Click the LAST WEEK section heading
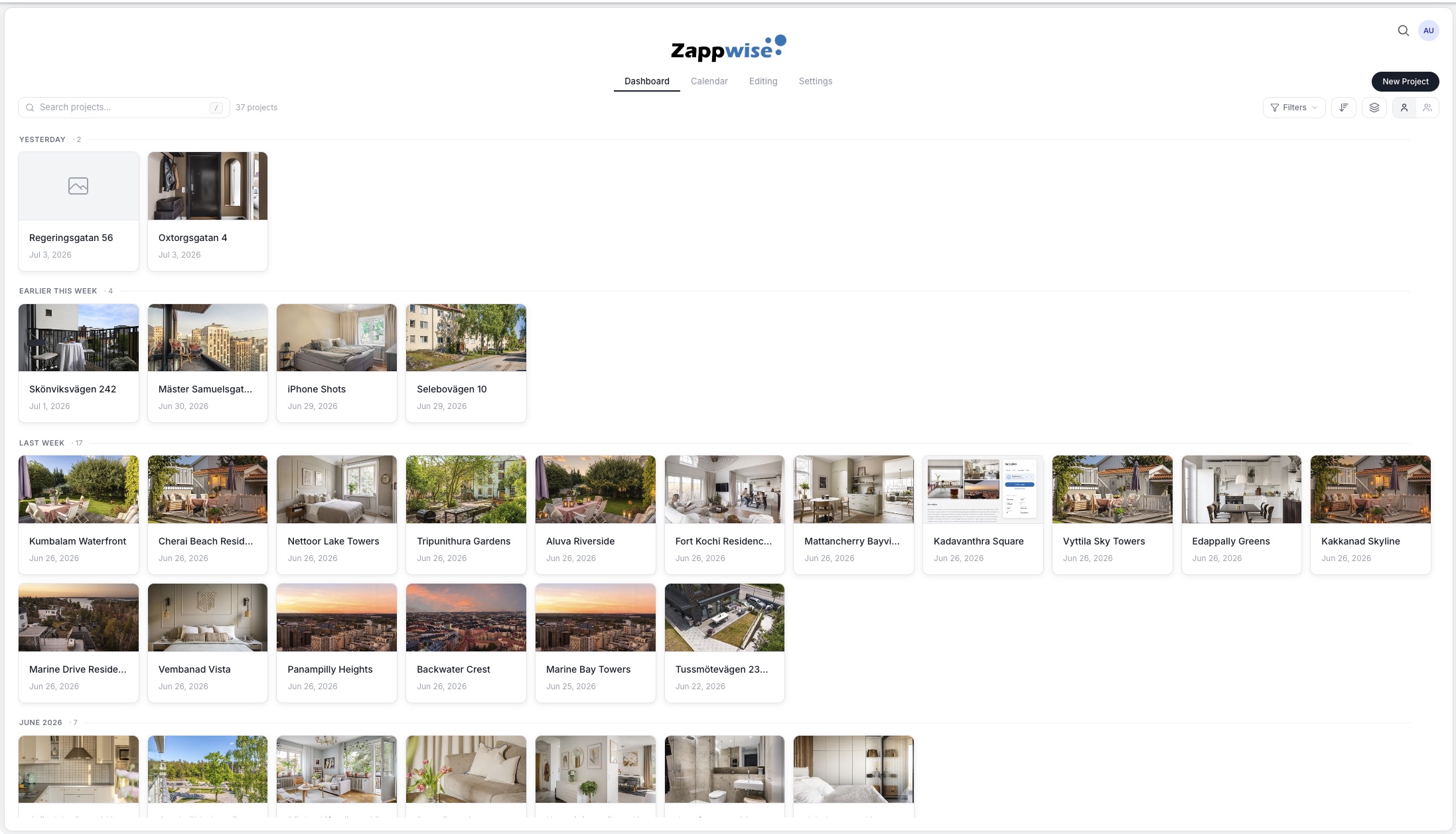Viewport: 1456px width, 834px height. pyautogui.click(x=42, y=443)
